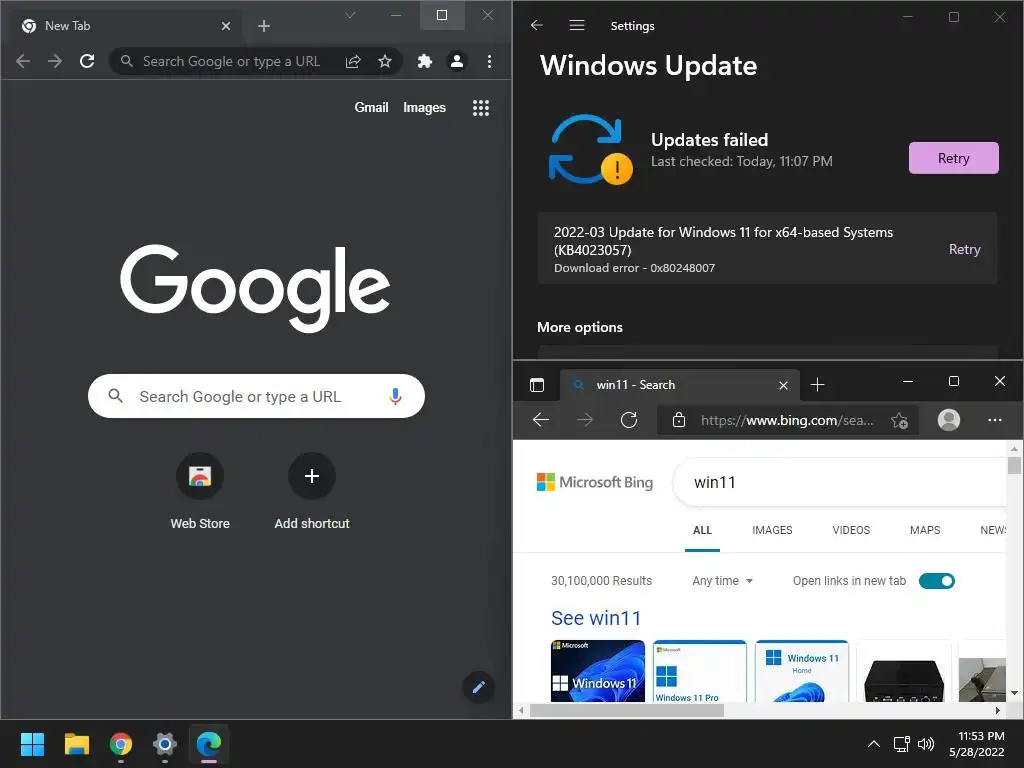Close the New Tab tab in Chrome
The width and height of the screenshot is (1024, 768).
(226, 26)
